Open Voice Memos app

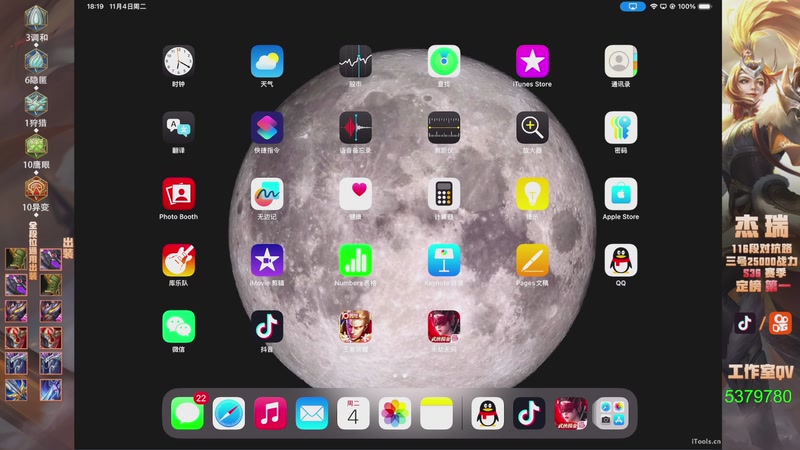click(x=356, y=128)
